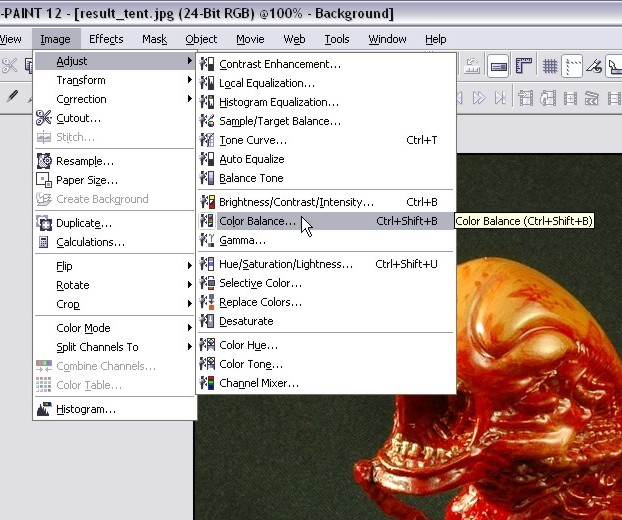The image size is (622, 520).
Task: Open the Movie menu
Action: pyautogui.click(x=250, y=39)
